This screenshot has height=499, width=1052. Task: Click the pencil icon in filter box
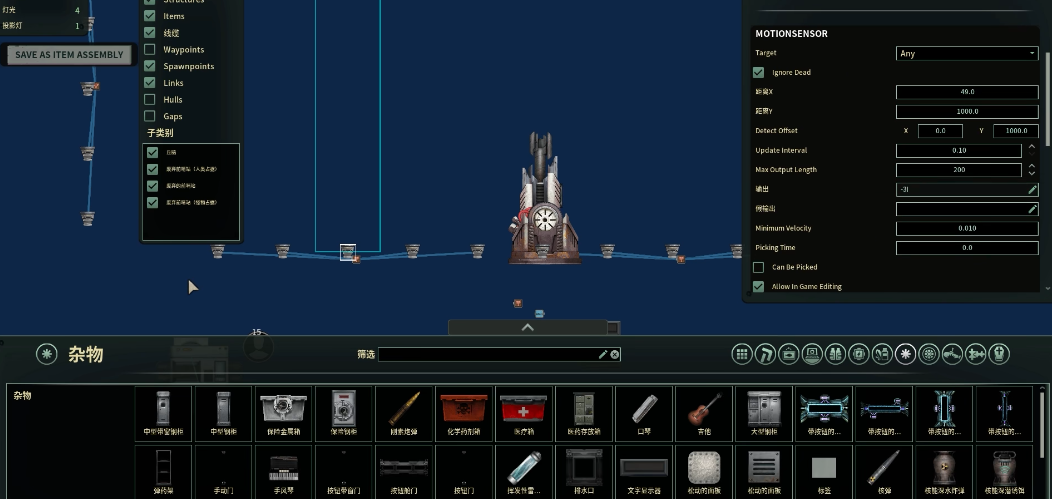point(602,355)
